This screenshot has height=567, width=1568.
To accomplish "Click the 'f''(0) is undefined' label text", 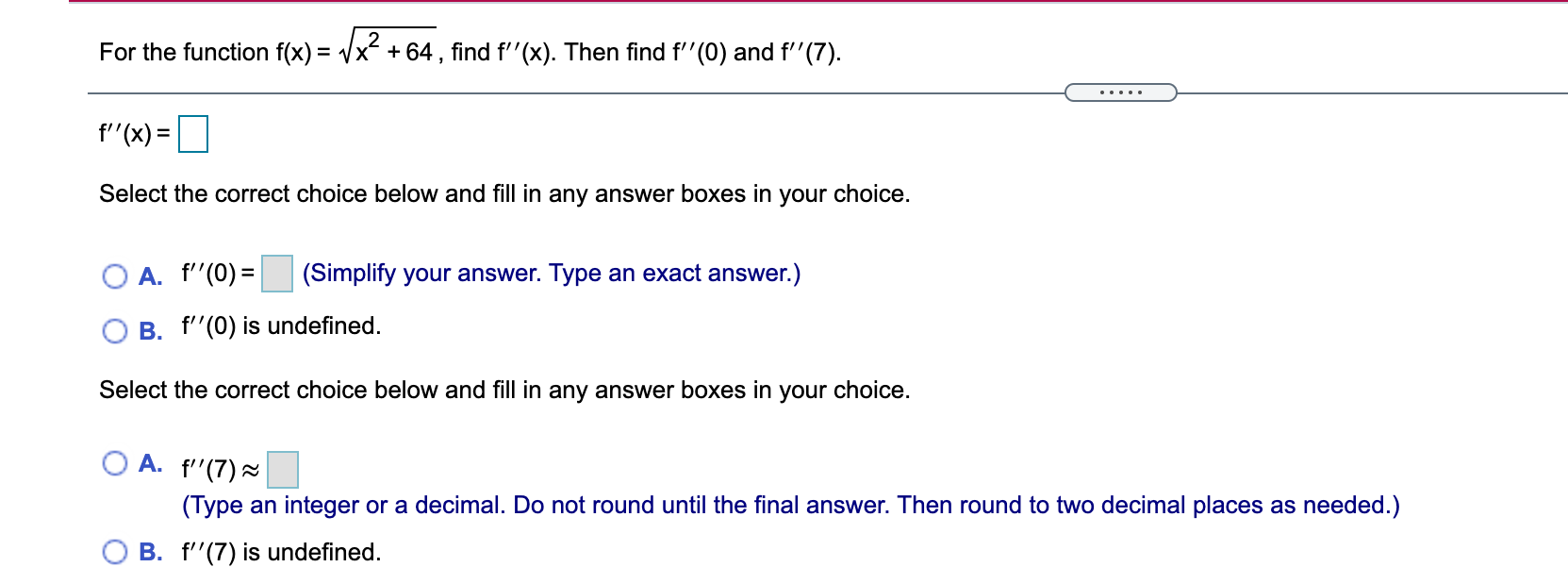I will (x=279, y=328).
